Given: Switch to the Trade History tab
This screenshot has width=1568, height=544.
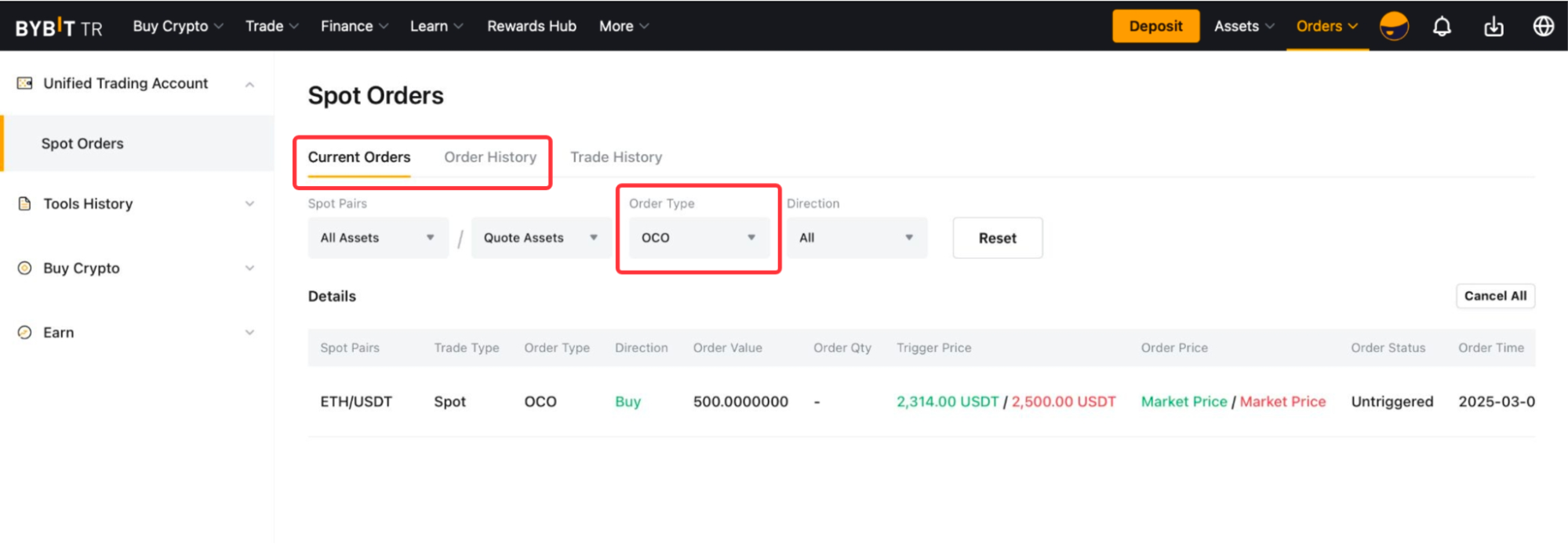Looking at the screenshot, I should [616, 157].
